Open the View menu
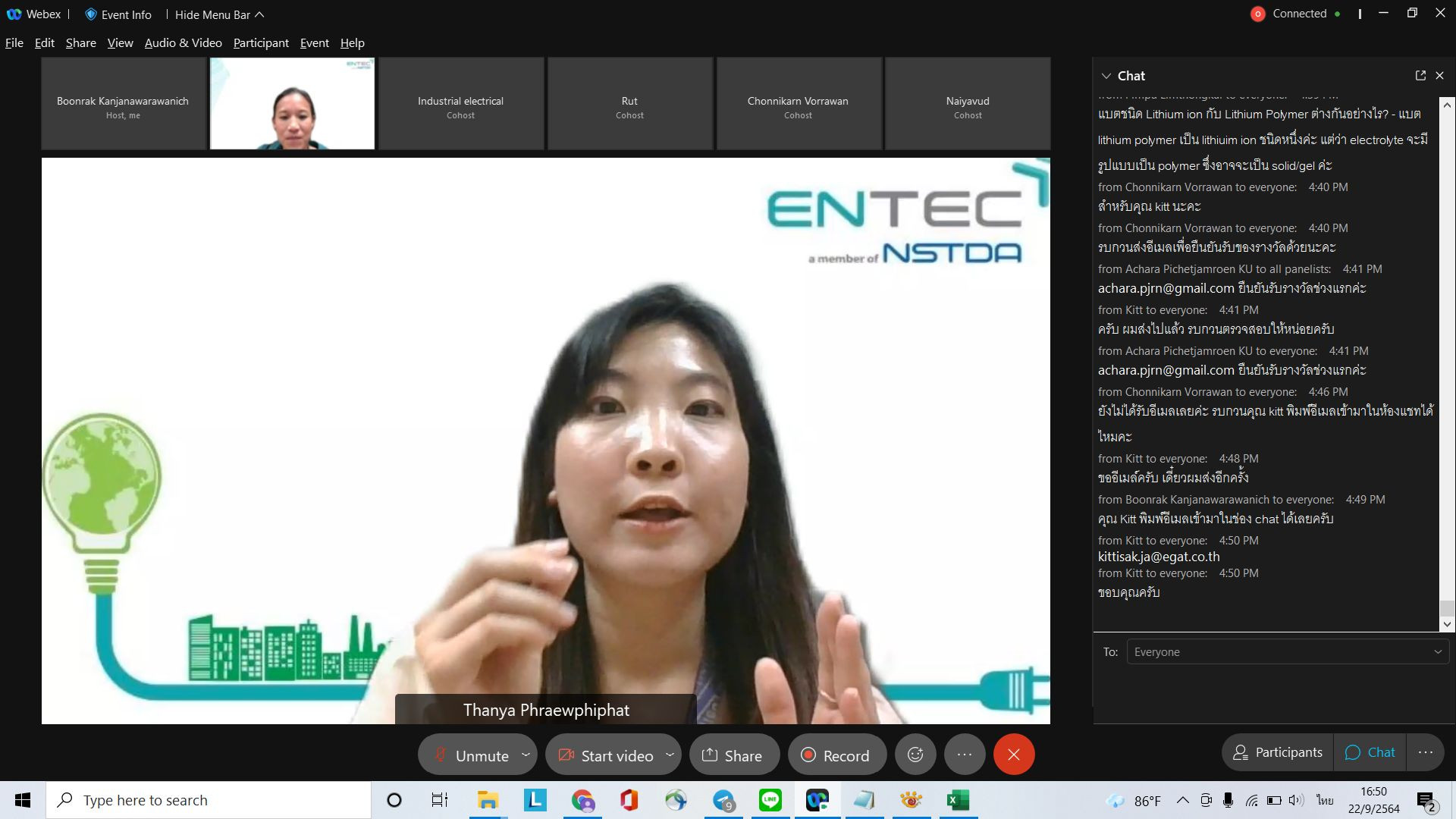Image resolution: width=1456 pixels, height=819 pixels. [120, 42]
